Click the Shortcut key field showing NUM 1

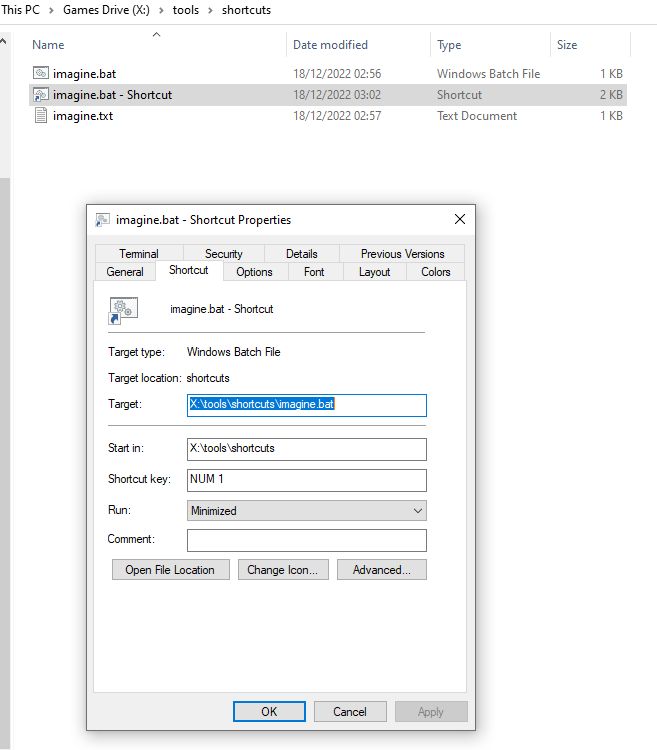coord(307,480)
